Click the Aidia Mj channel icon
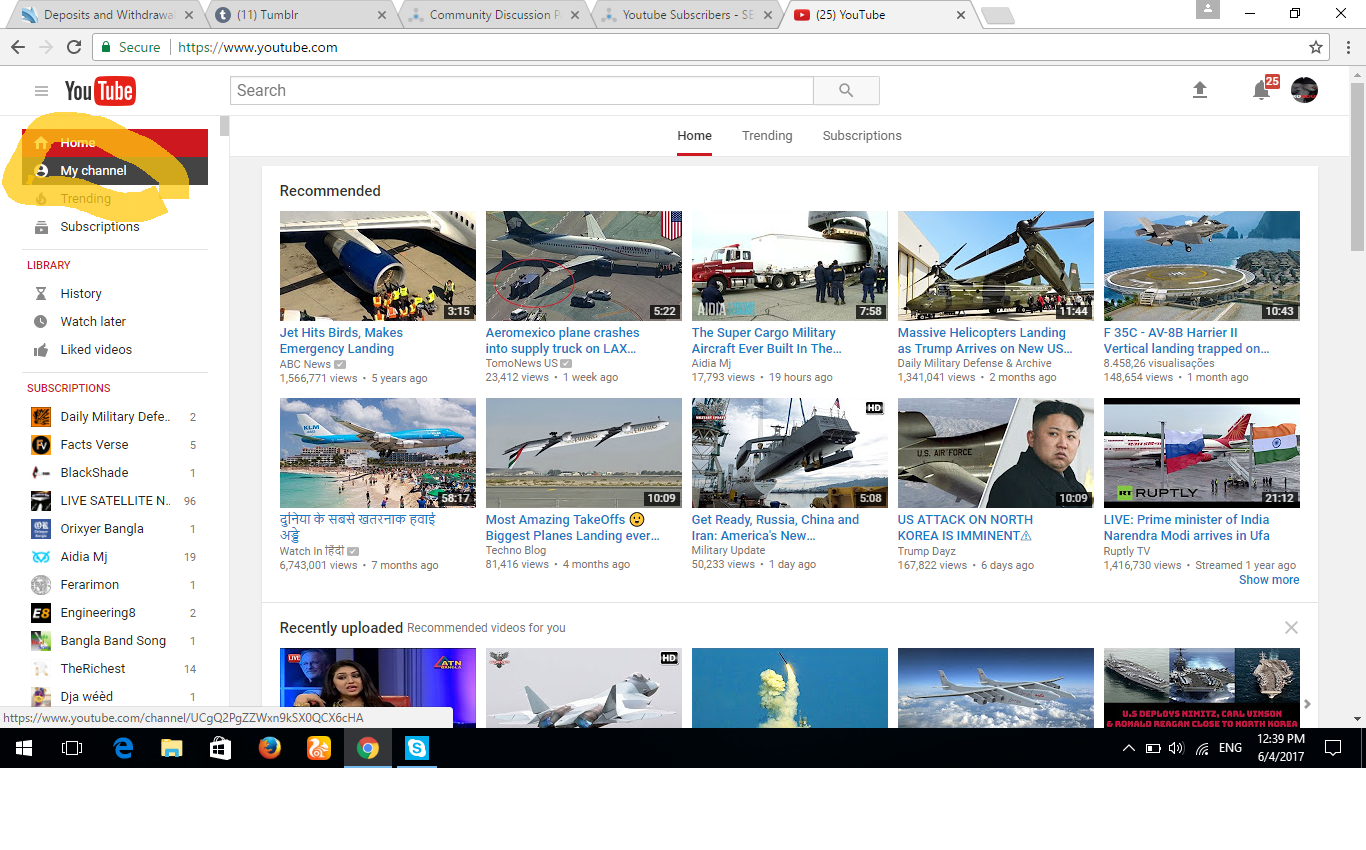Image resolution: width=1366 pixels, height=850 pixels. (41, 557)
